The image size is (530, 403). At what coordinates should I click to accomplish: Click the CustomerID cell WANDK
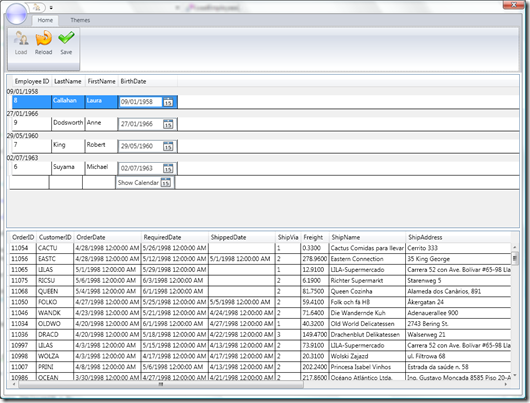pyautogui.click(x=55, y=313)
